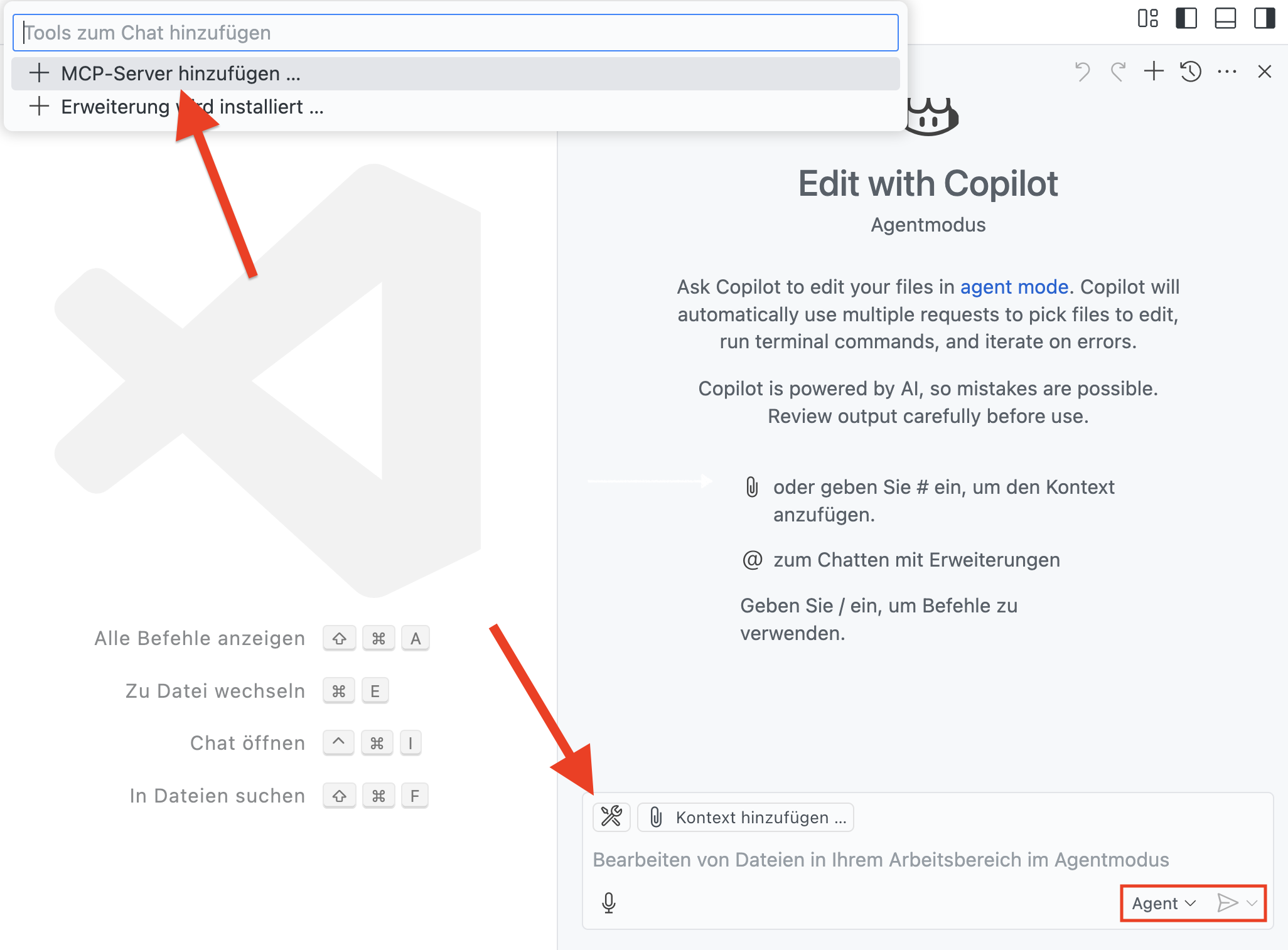The image size is (1288, 950).
Task: Click the paperclip in Kontext hinzufügen button
Action: point(656,817)
